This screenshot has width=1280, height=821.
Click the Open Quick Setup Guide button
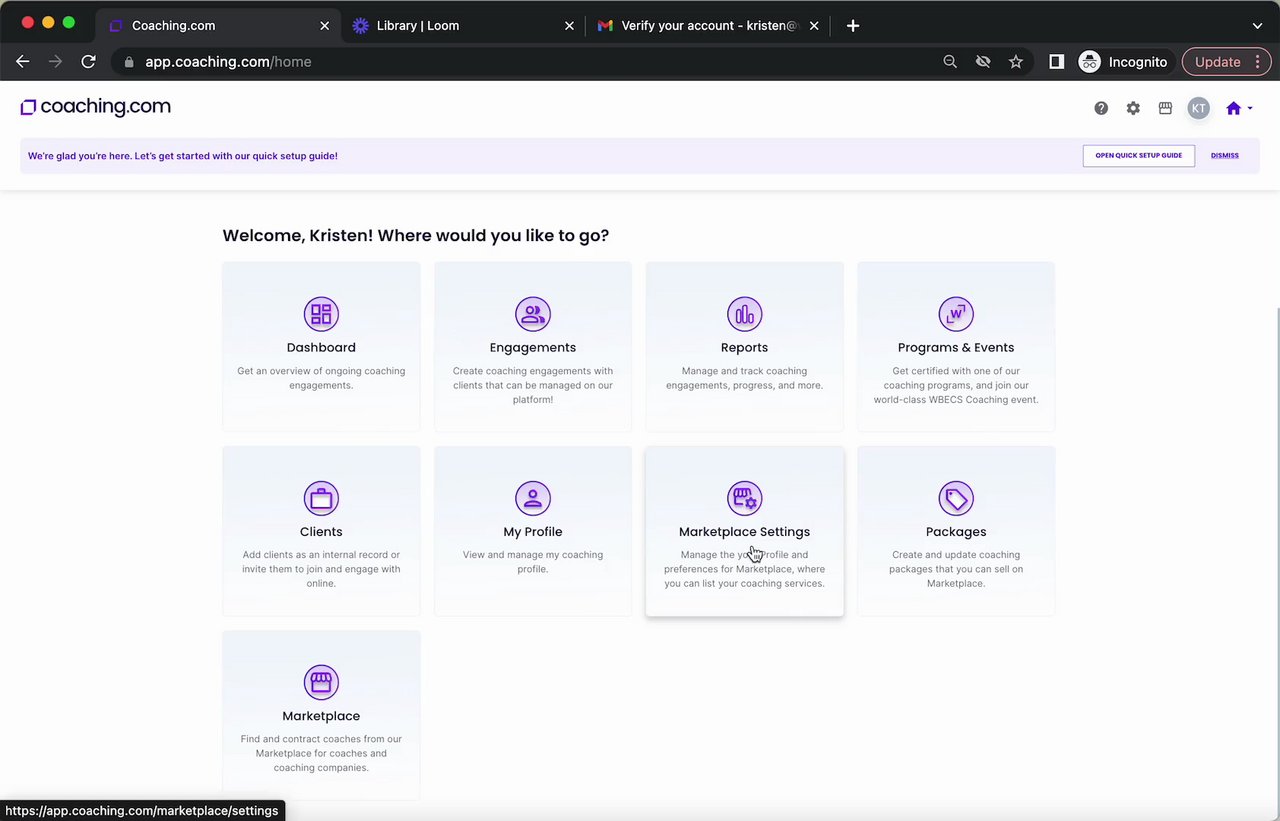(1139, 156)
